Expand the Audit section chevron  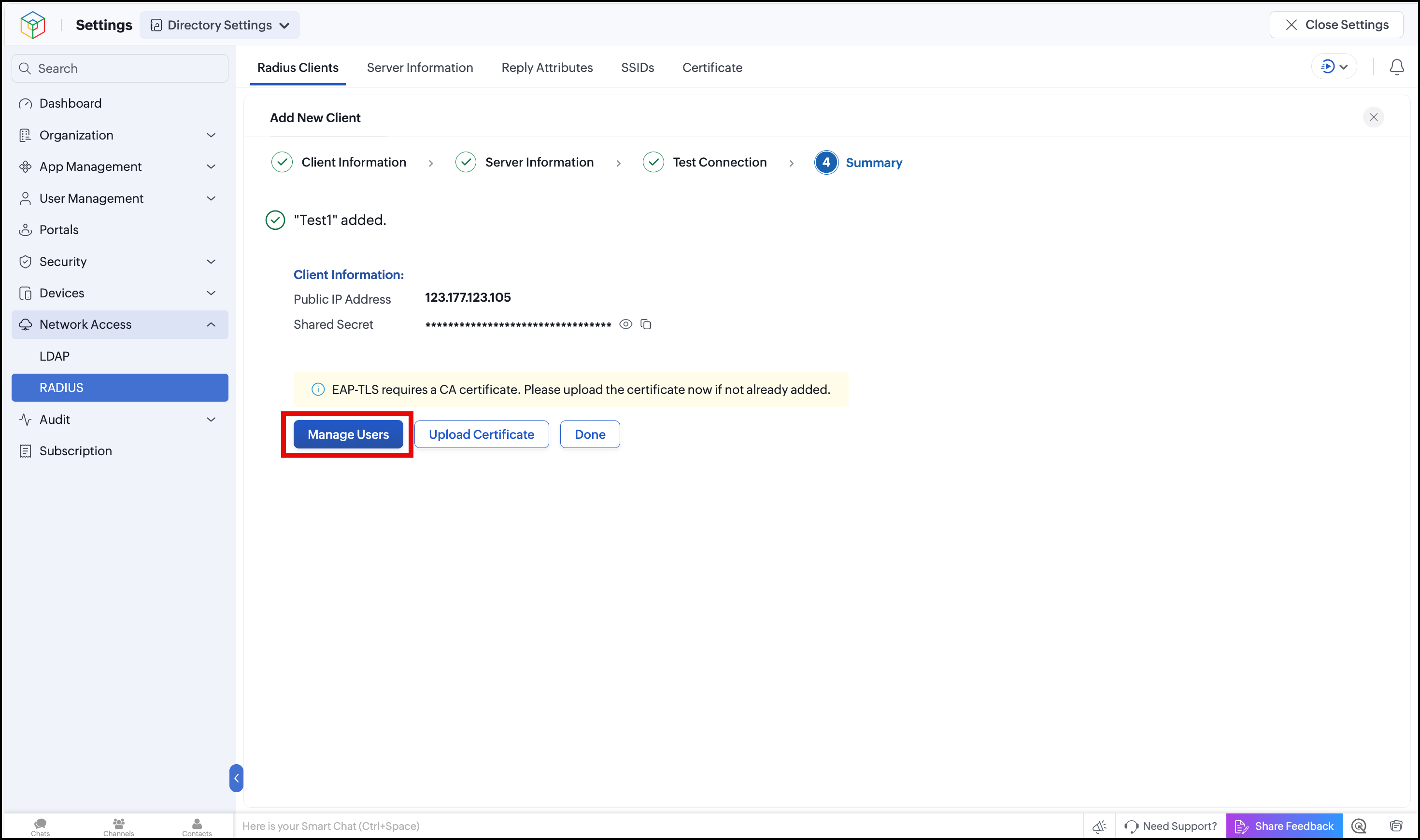(211, 420)
